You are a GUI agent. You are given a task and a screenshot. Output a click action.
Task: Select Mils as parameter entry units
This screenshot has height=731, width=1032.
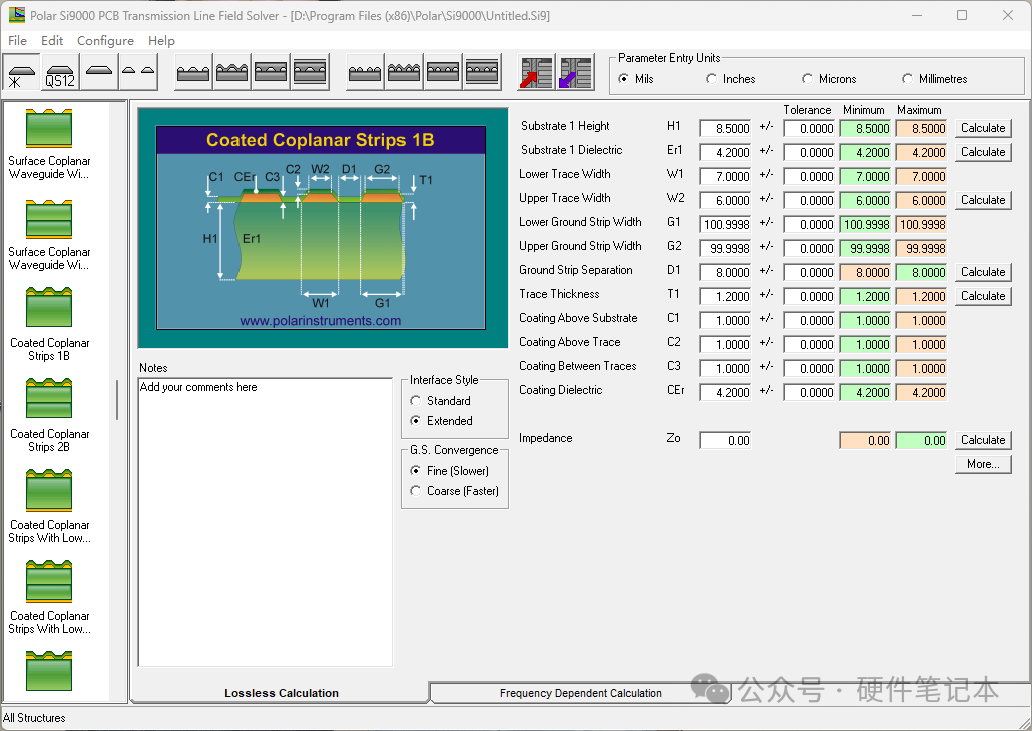click(x=636, y=79)
